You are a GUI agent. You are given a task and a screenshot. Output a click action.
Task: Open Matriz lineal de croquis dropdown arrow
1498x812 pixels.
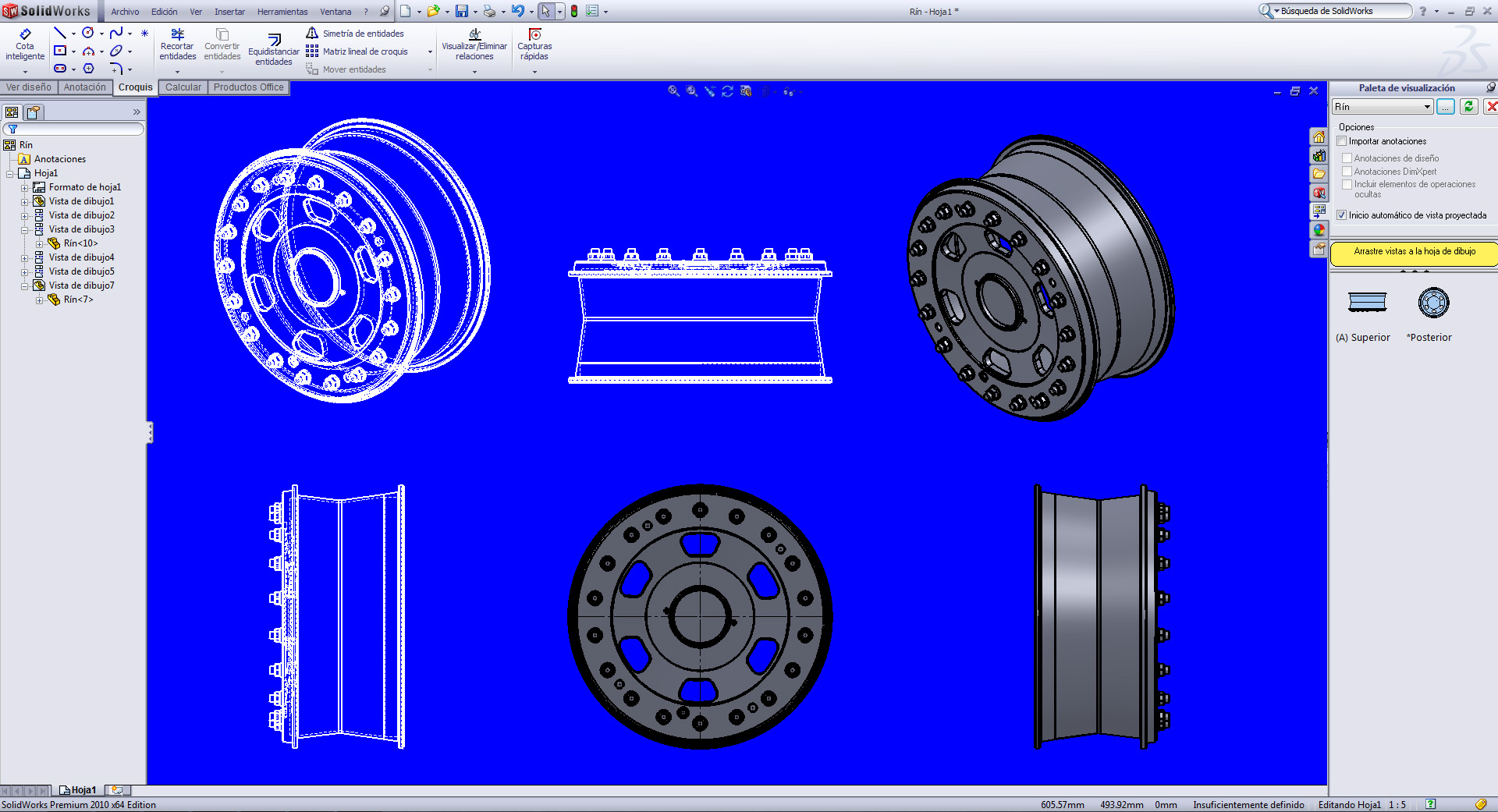[430, 52]
